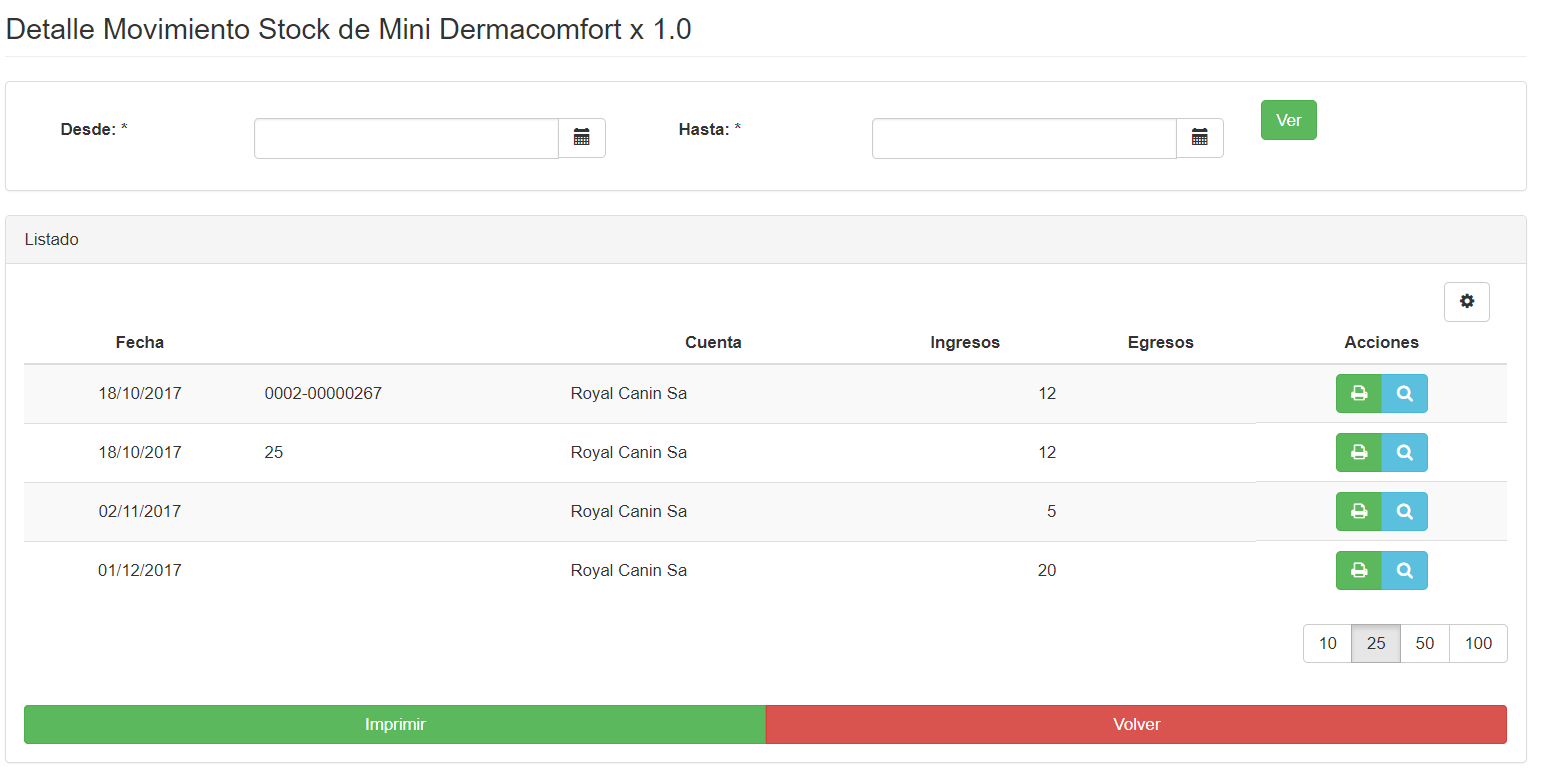
Task: Click the Imprimir button
Action: click(x=395, y=724)
